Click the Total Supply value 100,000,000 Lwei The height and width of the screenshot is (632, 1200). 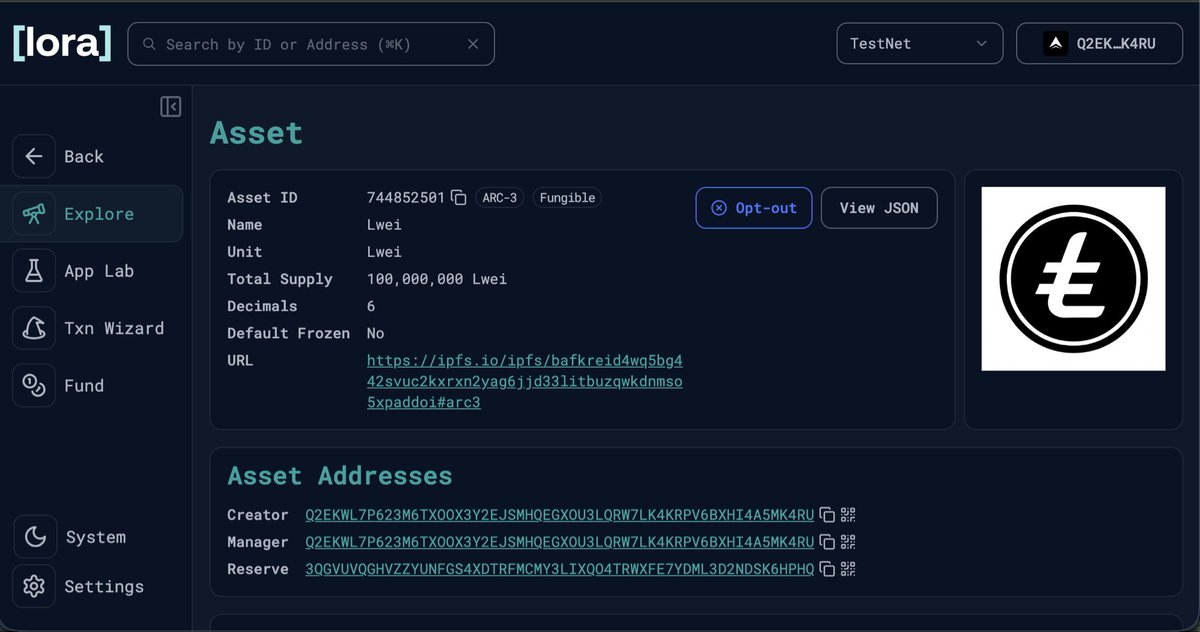(x=437, y=279)
